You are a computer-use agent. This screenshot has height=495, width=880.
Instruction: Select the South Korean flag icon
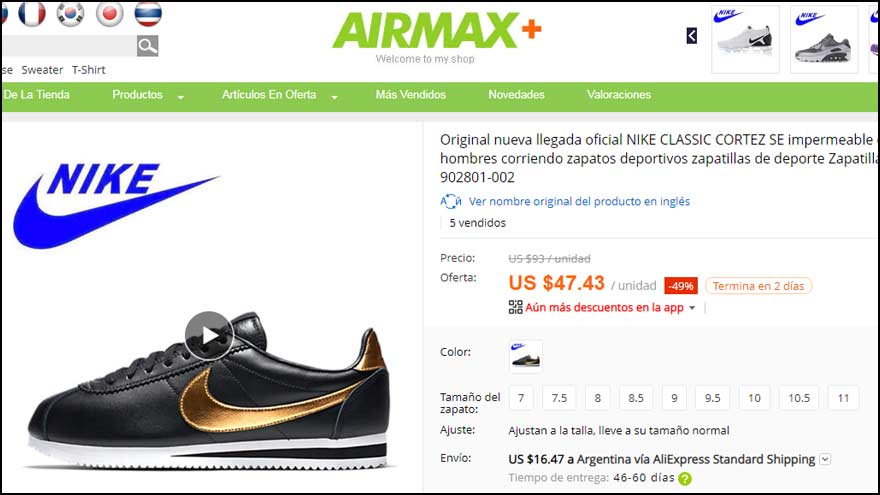(x=71, y=14)
